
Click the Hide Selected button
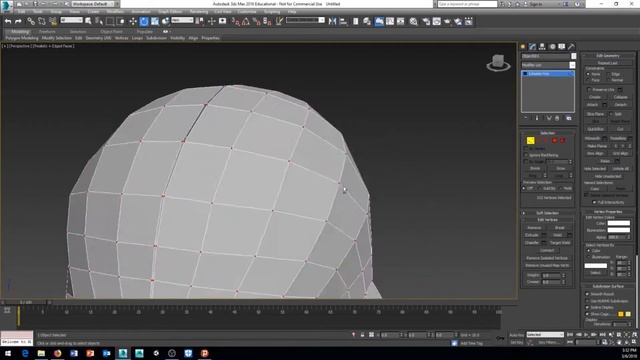coord(595,169)
